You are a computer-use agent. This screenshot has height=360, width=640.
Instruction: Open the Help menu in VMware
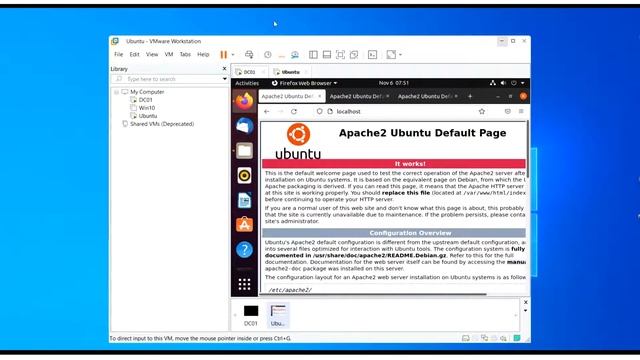pos(203,54)
